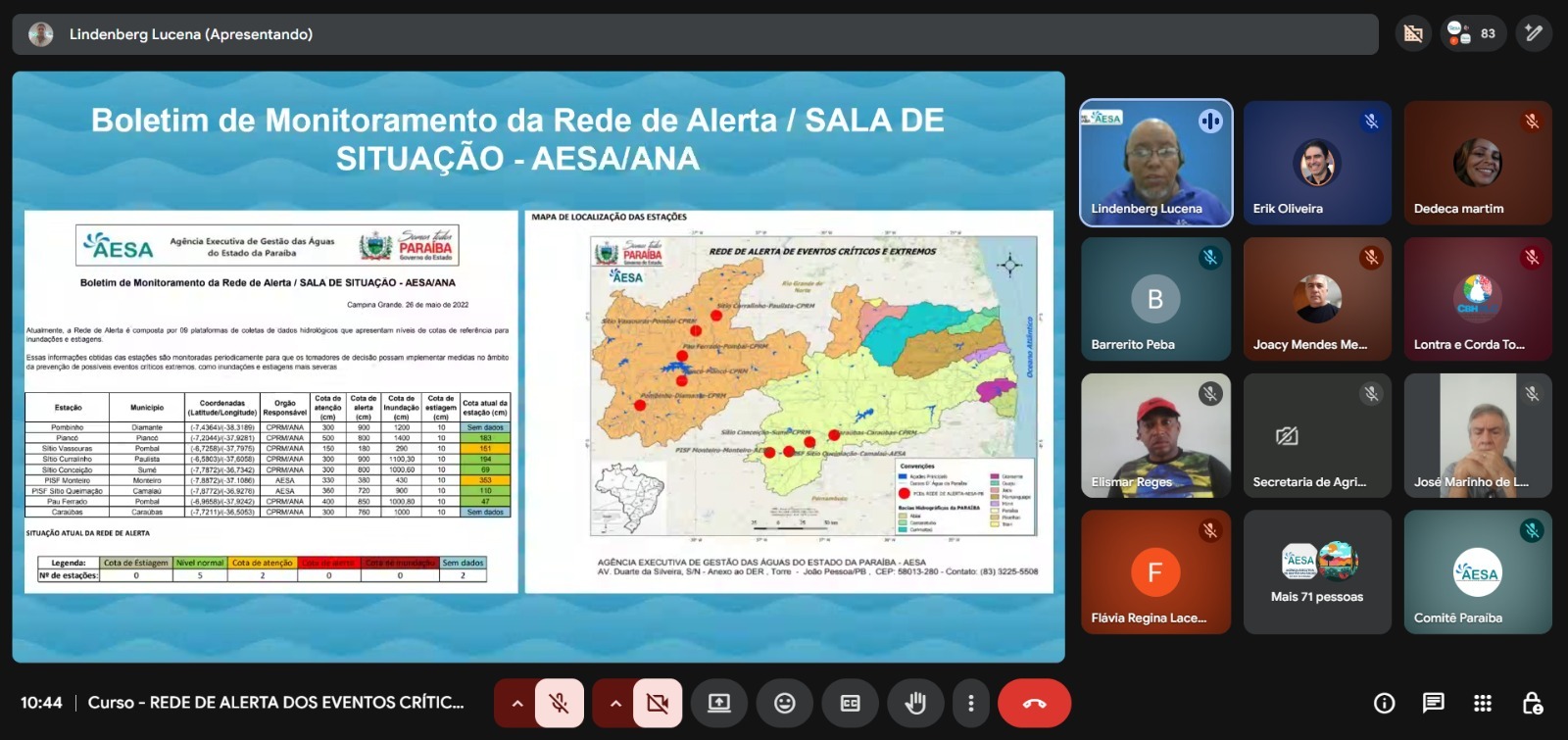Expand video settings arrow beside camera
The image size is (1568, 740).
[x=615, y=704]
